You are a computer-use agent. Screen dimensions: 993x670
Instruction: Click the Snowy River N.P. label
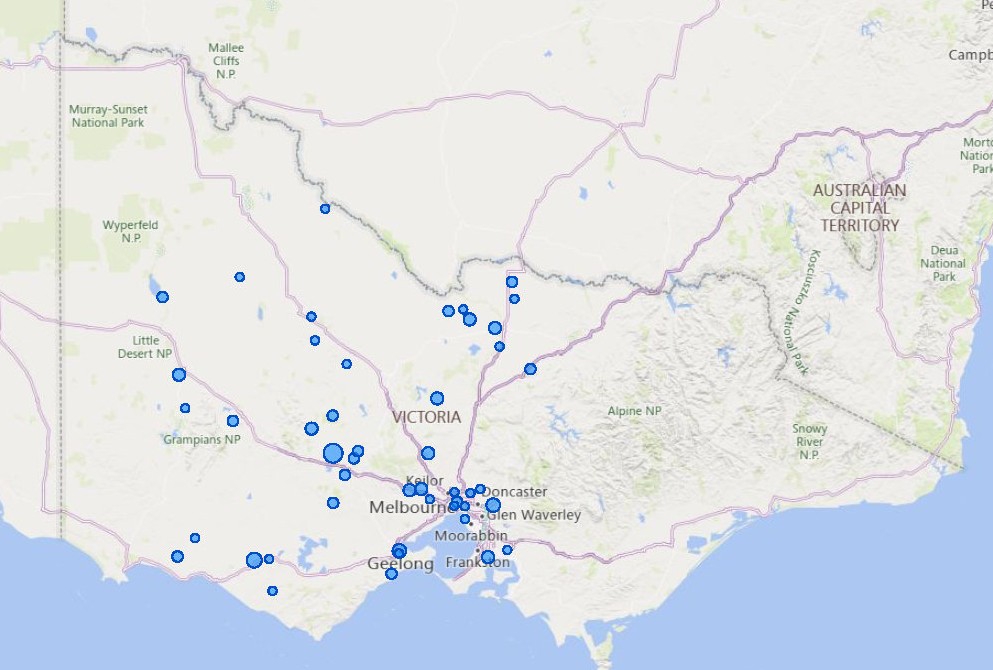tap(809, 441)
